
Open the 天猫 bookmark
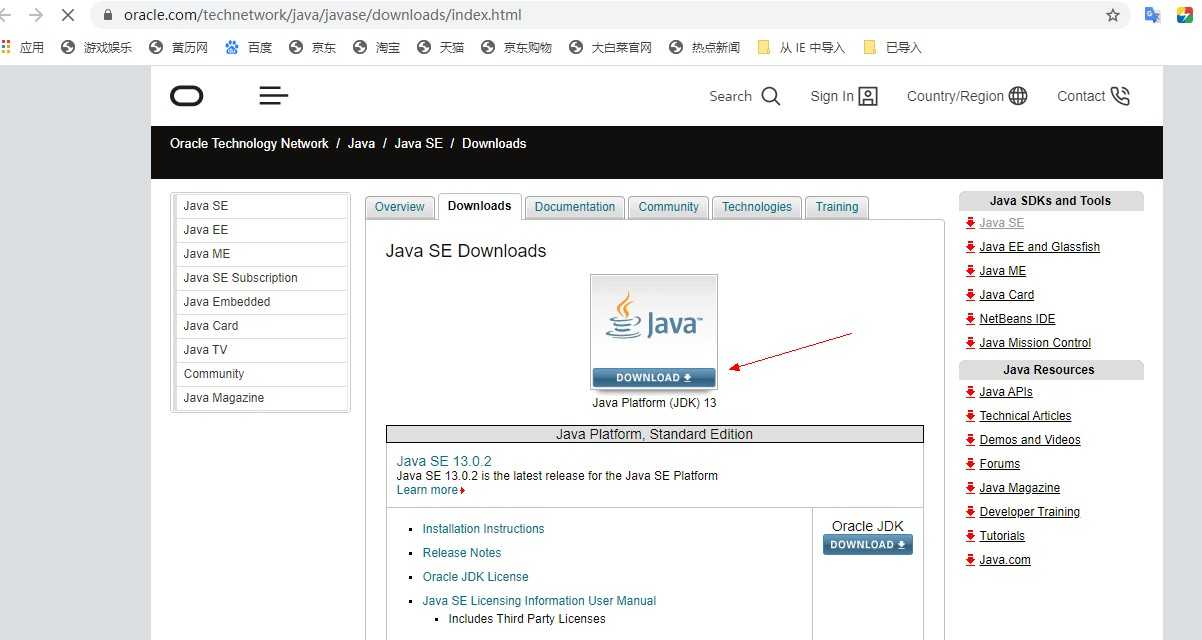440,47
